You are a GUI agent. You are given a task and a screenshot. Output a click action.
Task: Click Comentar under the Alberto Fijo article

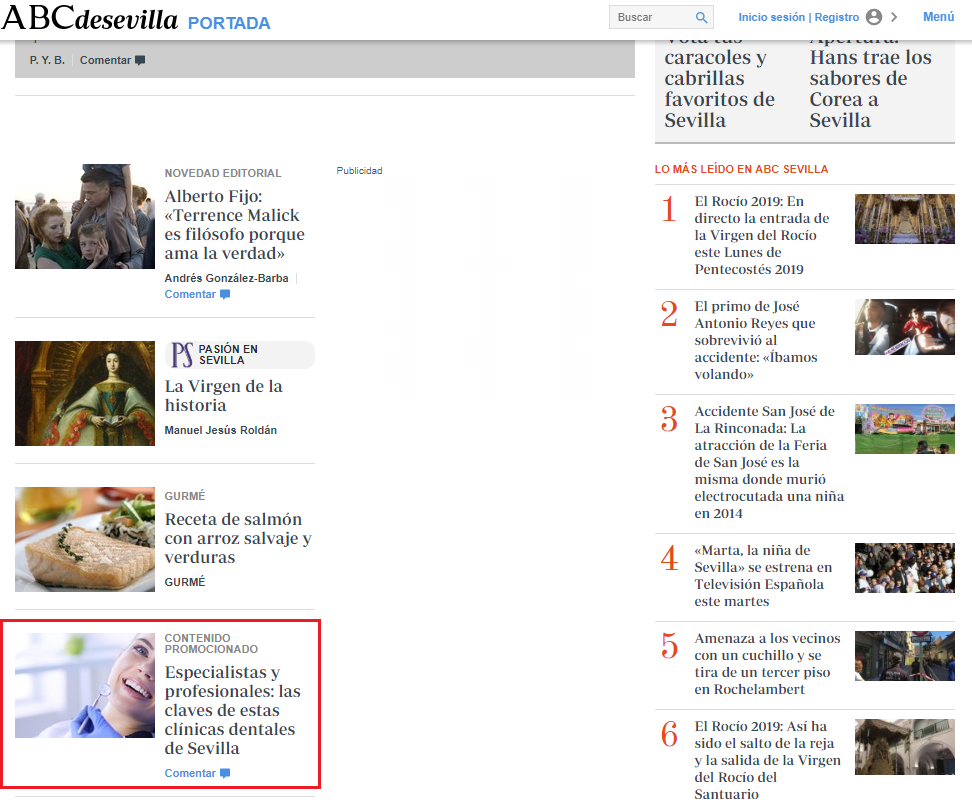[x=197, y=294]
